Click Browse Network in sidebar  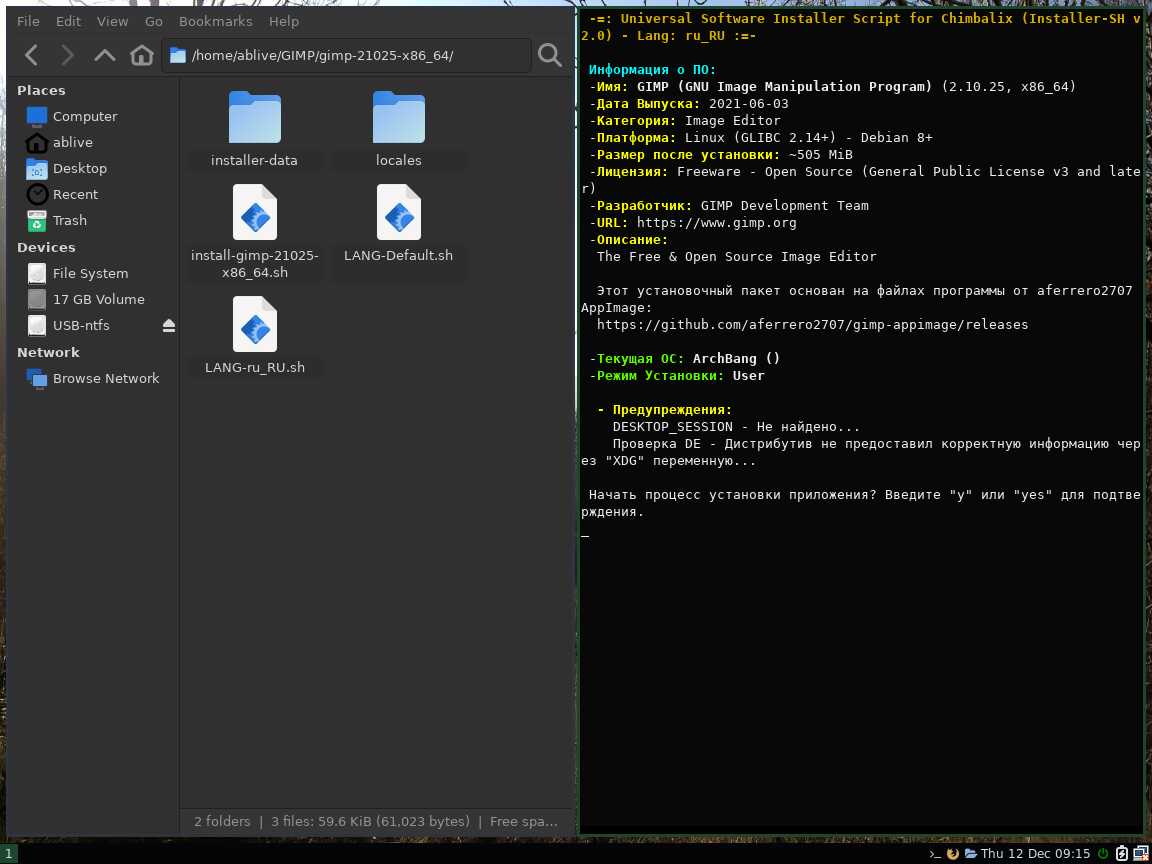[105, 378]
